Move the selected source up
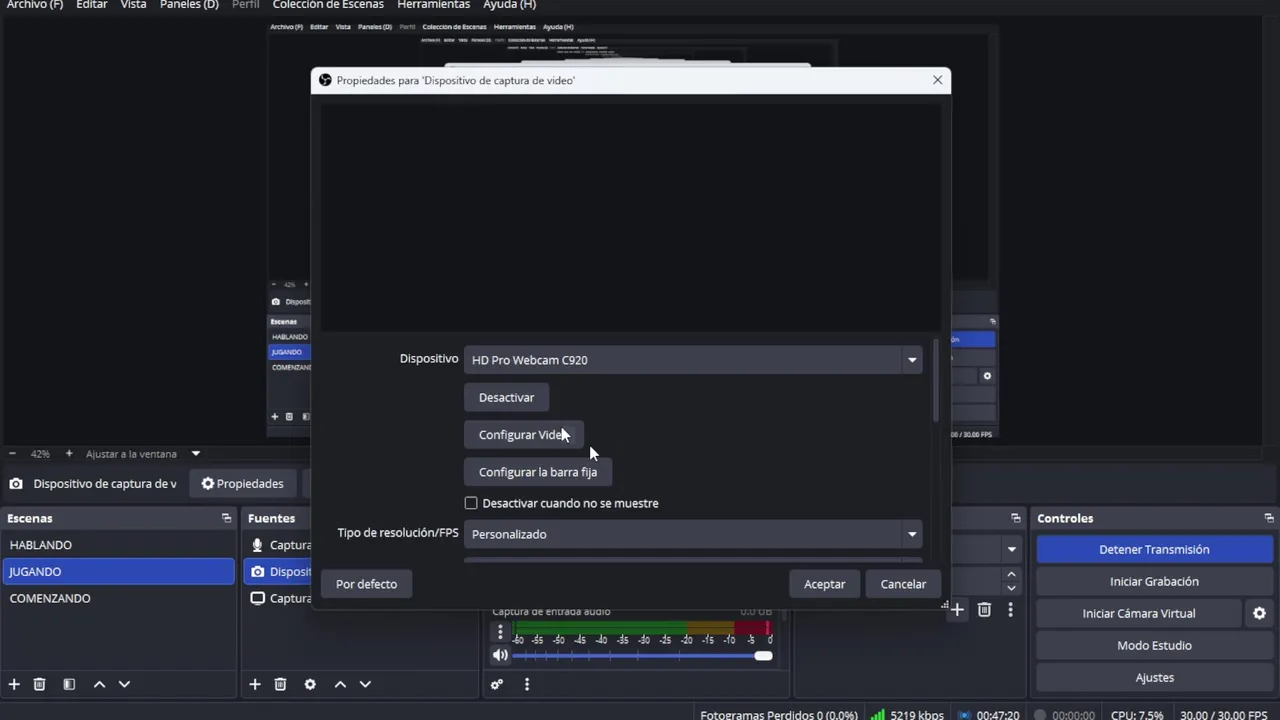This screenshot has height=720, width=1280. pos(340,684)
